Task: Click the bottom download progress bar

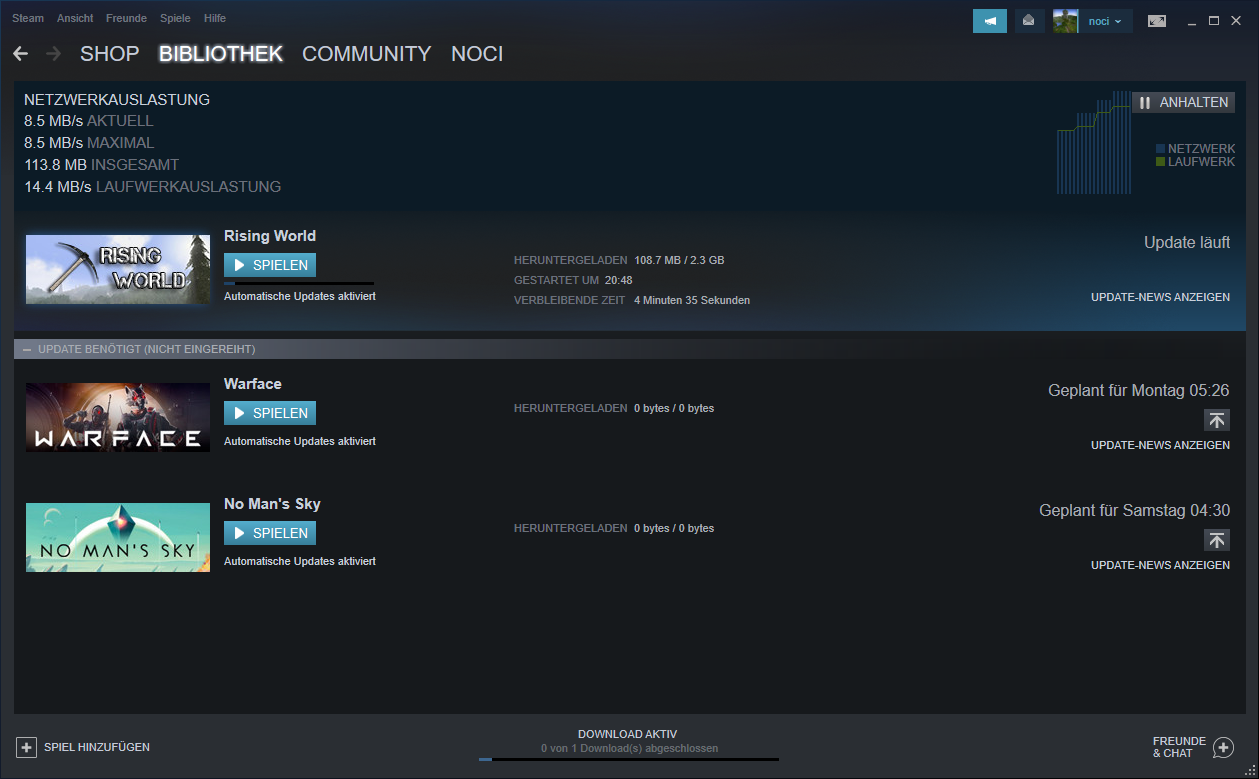Action: pos(628,759)
